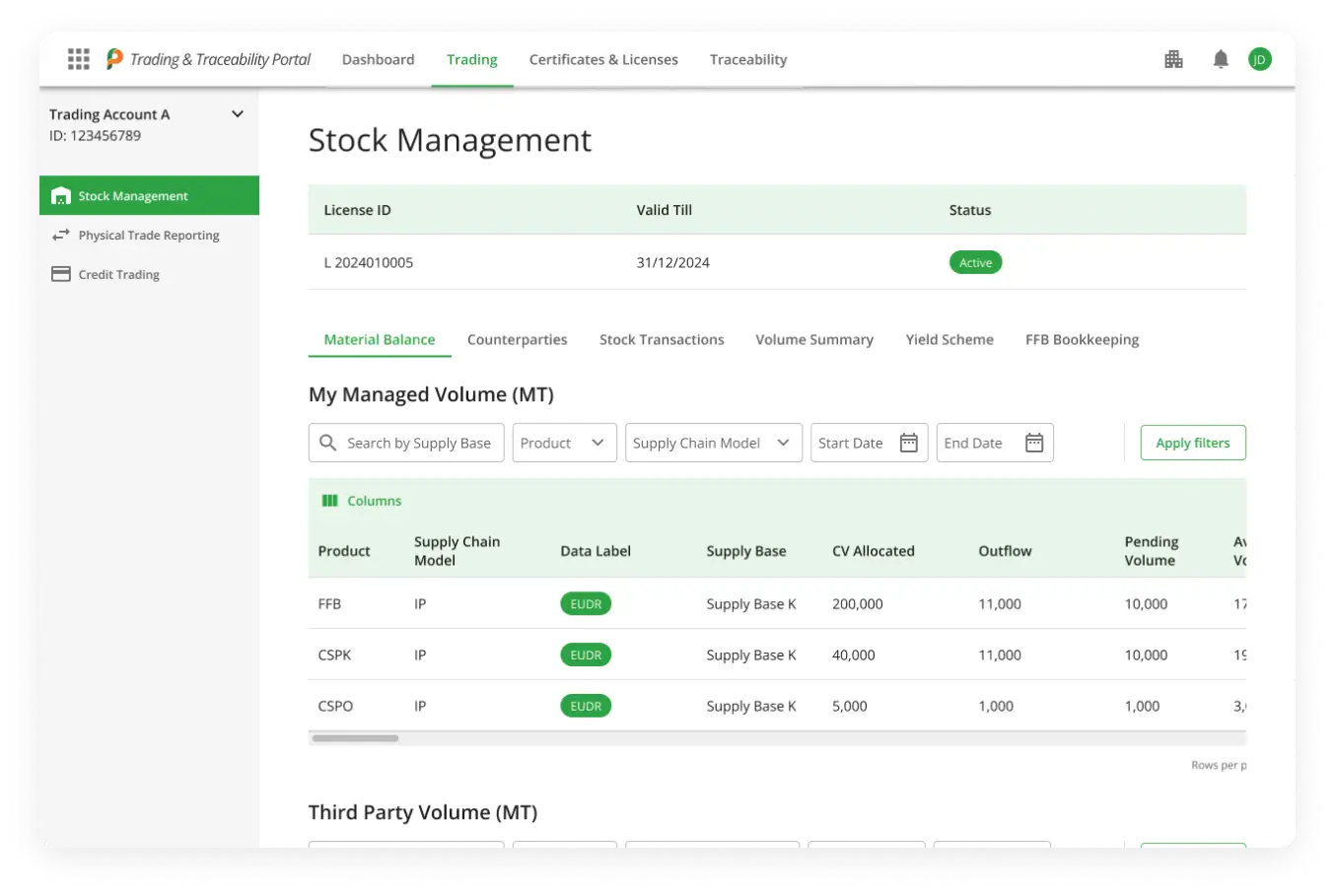Screen dimensions: 1335x896
Task: Go to Certificates & Licenses menu
Action: (603, 59)
